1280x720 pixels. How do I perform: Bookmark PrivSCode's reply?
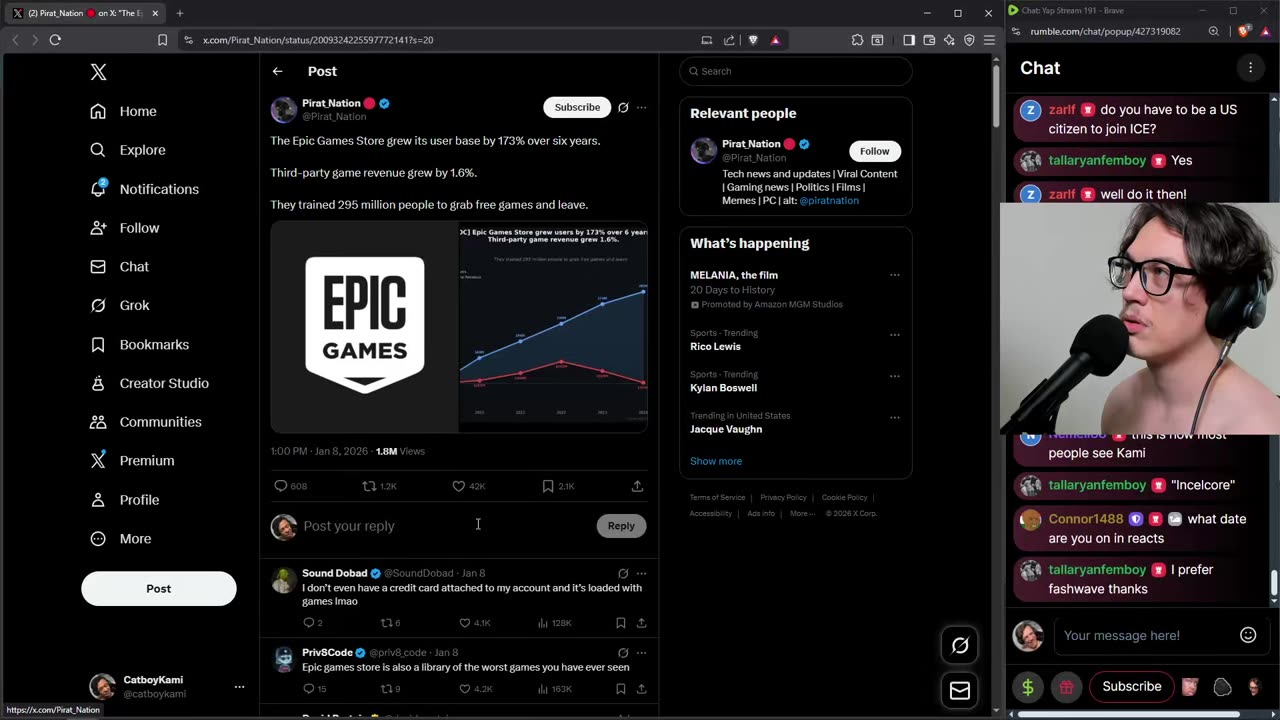tap(620, 689)
